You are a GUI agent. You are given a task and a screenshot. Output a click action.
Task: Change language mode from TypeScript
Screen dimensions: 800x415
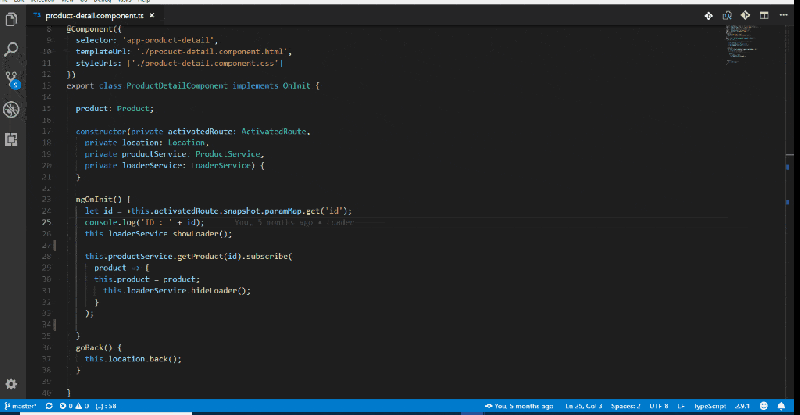click(x=710, y=406)
